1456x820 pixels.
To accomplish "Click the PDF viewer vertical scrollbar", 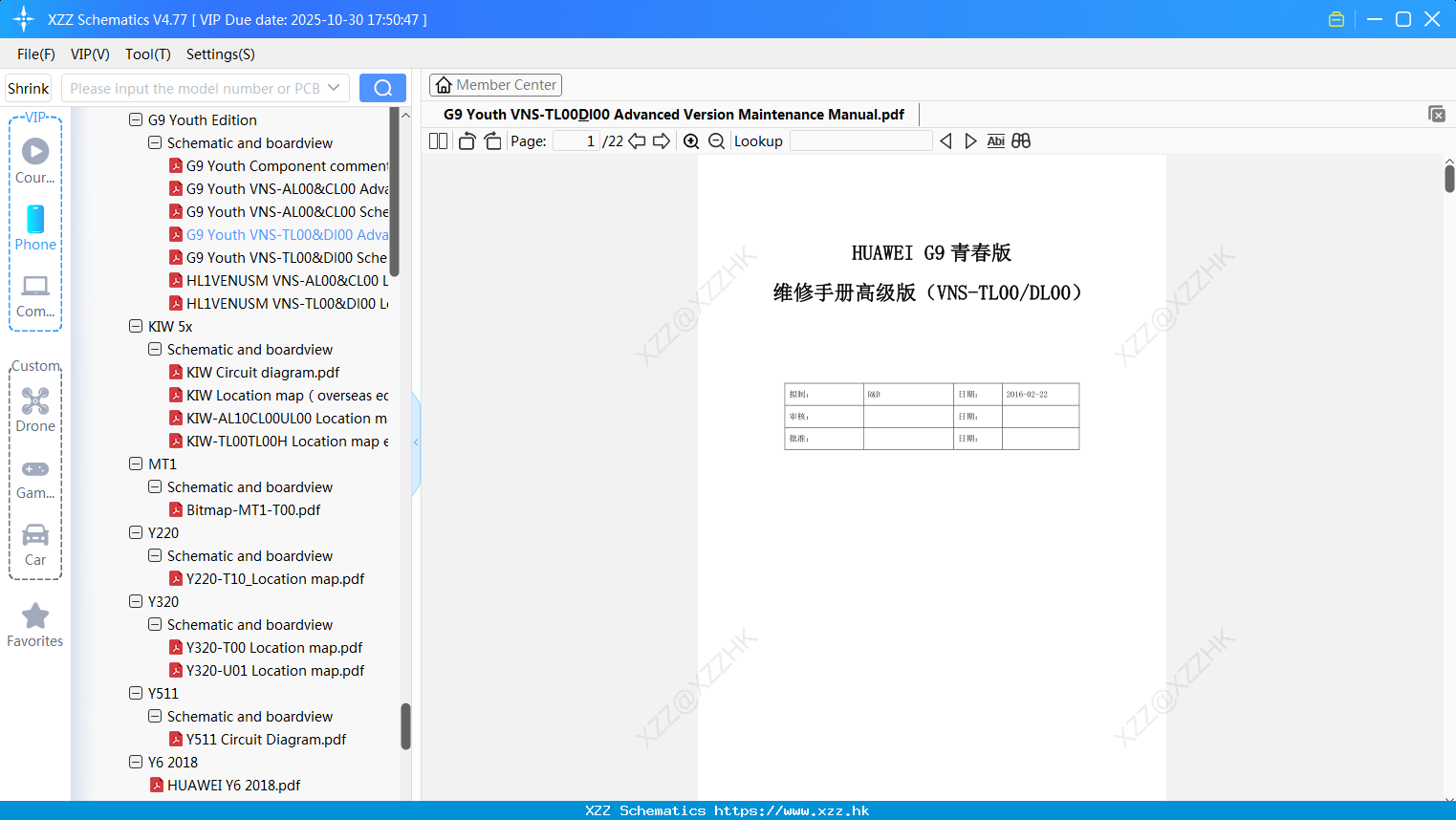I will pyautogui.click(x=1449, y=178).
